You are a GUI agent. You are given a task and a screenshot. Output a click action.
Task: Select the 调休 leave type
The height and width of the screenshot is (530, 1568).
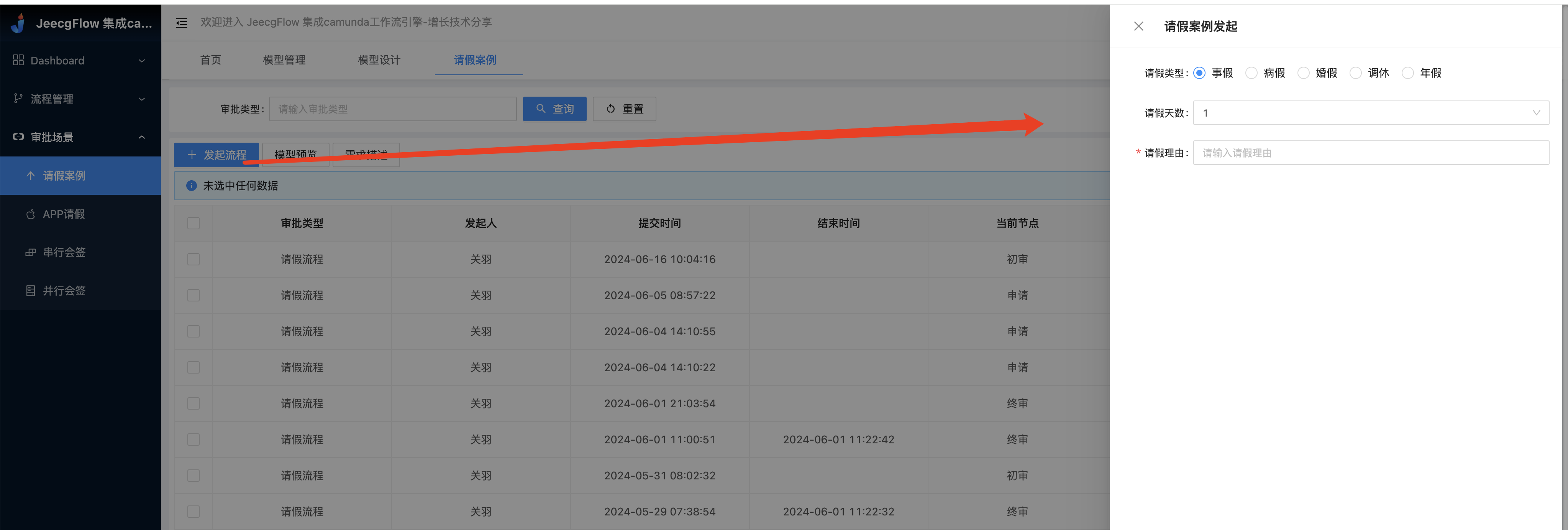coord(1356,73)
